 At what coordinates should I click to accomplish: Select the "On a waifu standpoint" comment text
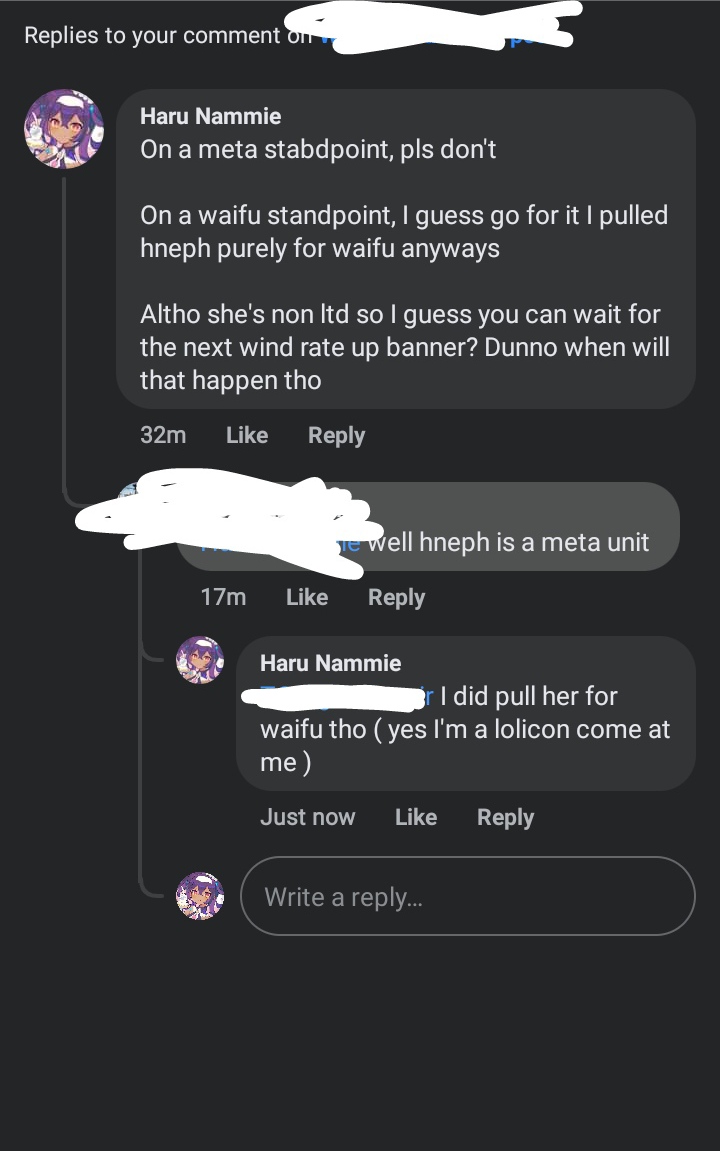coord(404,231)
